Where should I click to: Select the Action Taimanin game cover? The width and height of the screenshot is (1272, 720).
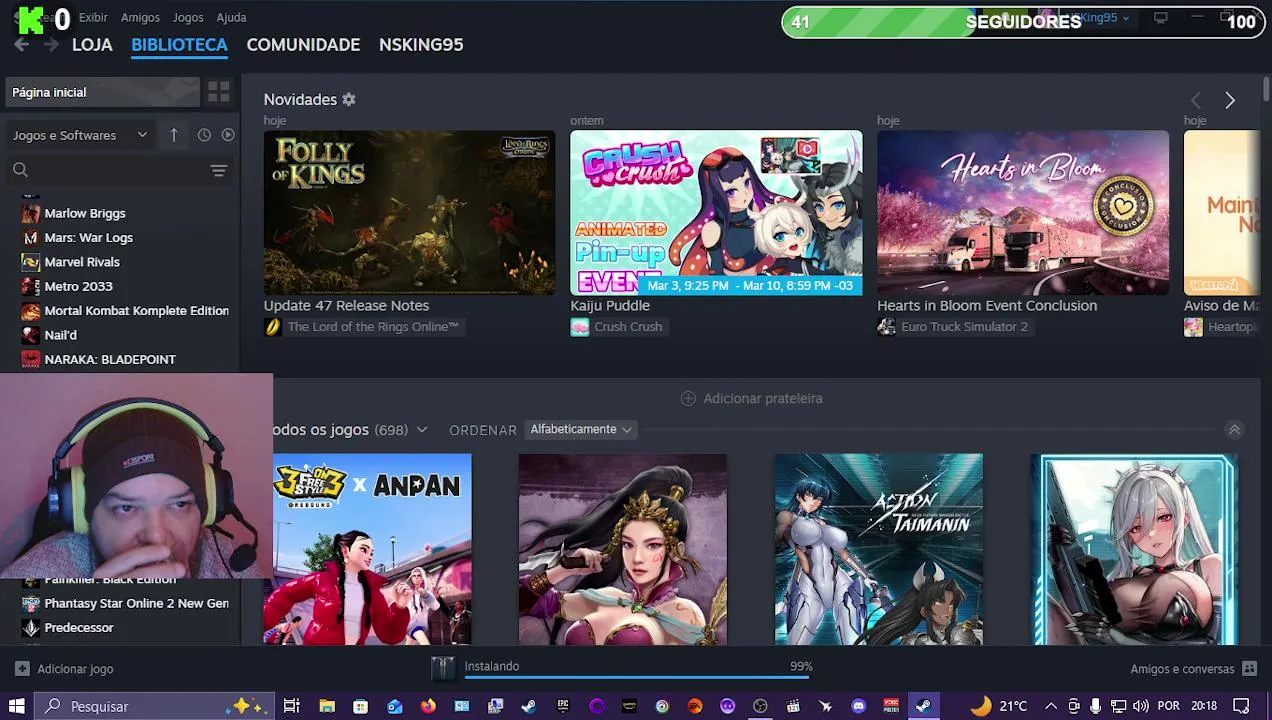tap(879, 549)
